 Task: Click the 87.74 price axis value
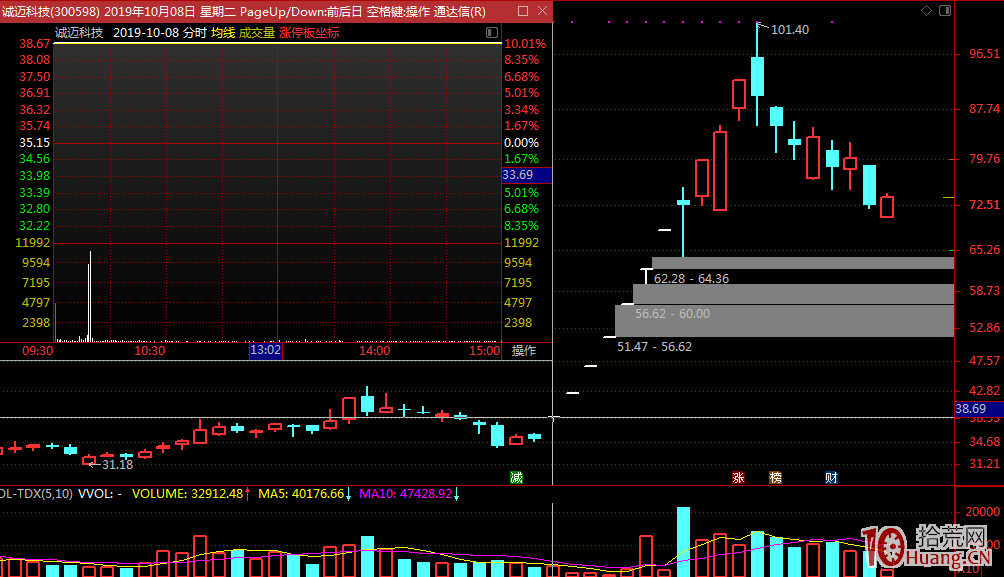click(984, 108)
